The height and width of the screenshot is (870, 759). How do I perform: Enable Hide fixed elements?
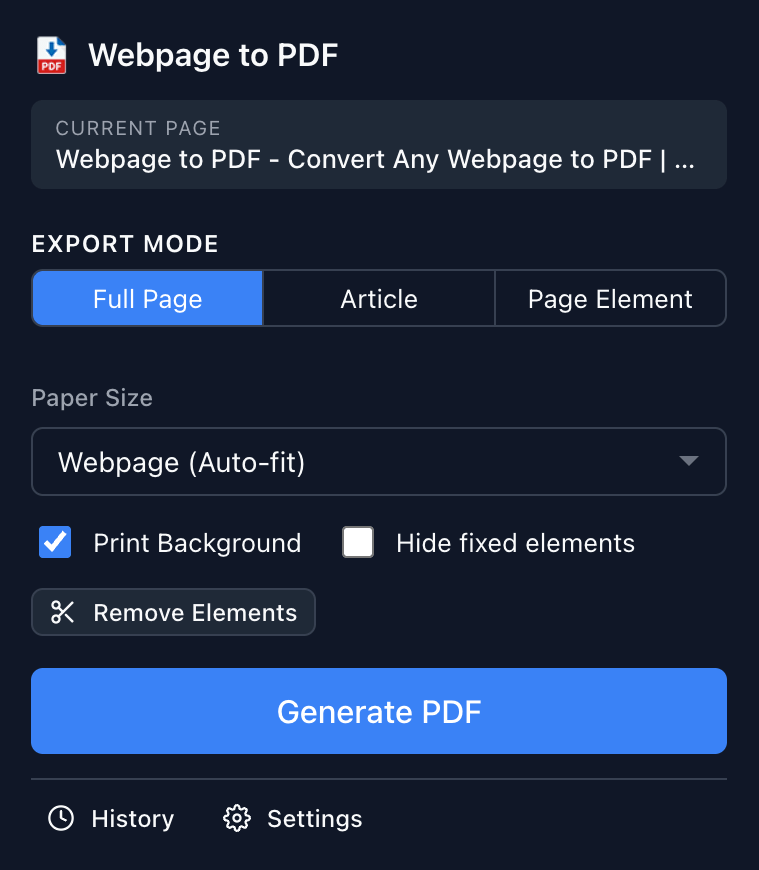tap(357, 542)
